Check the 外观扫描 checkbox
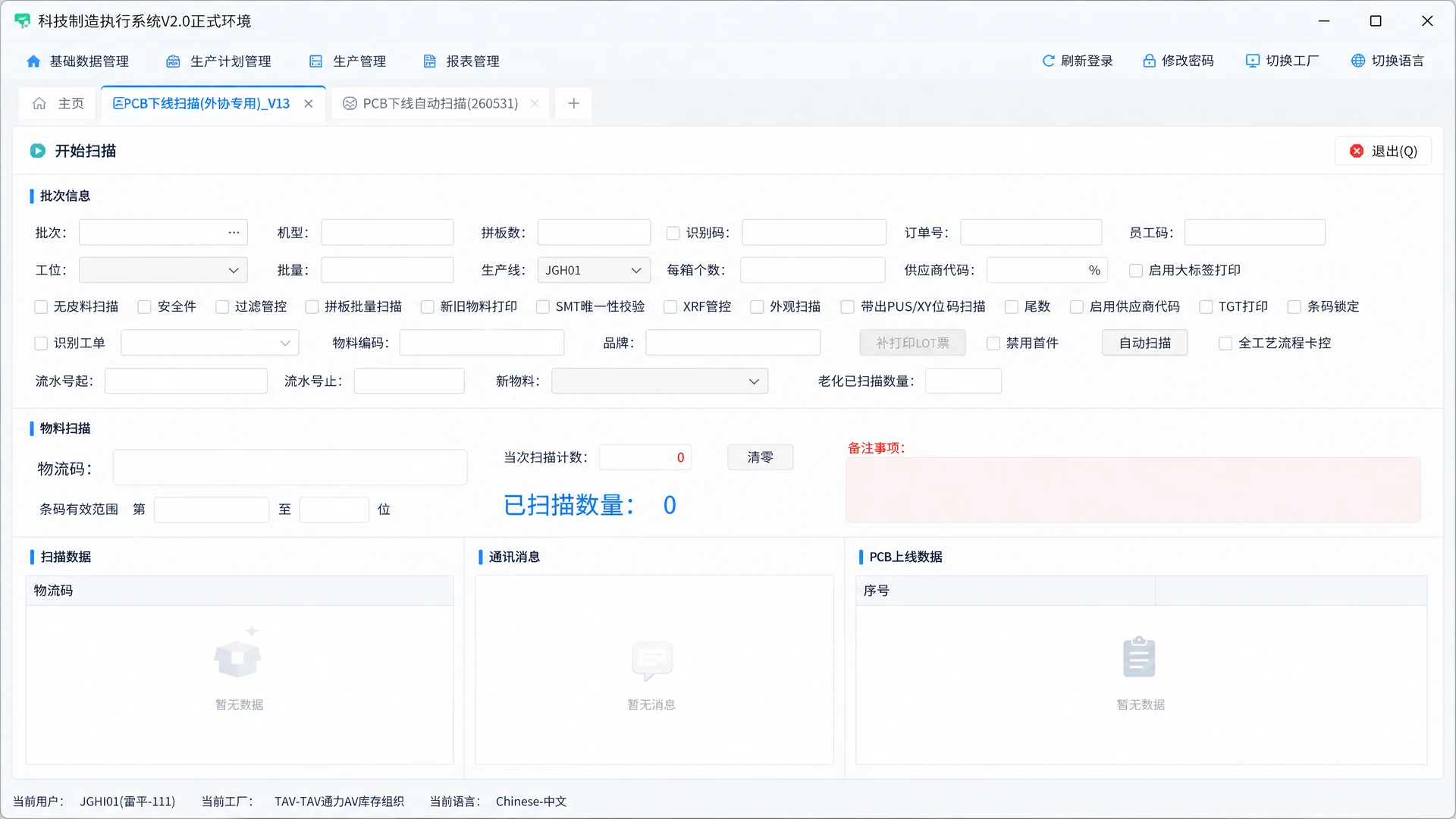 [x=757, y=307]
